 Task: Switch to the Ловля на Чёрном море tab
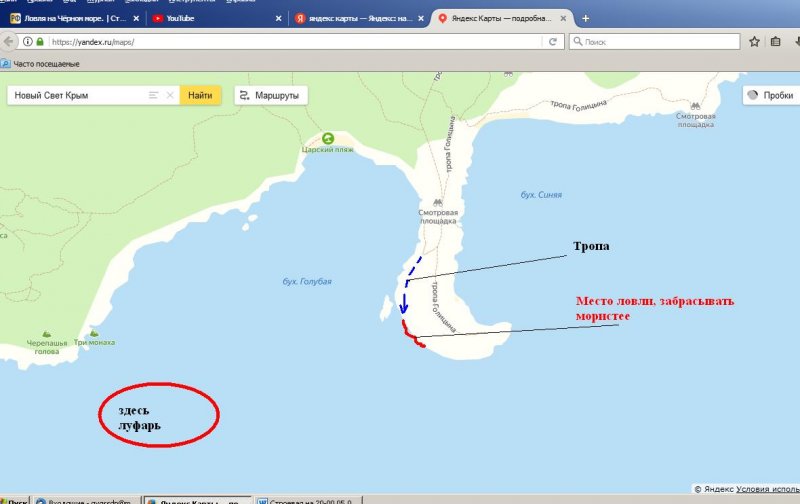(x=70, y=18)
